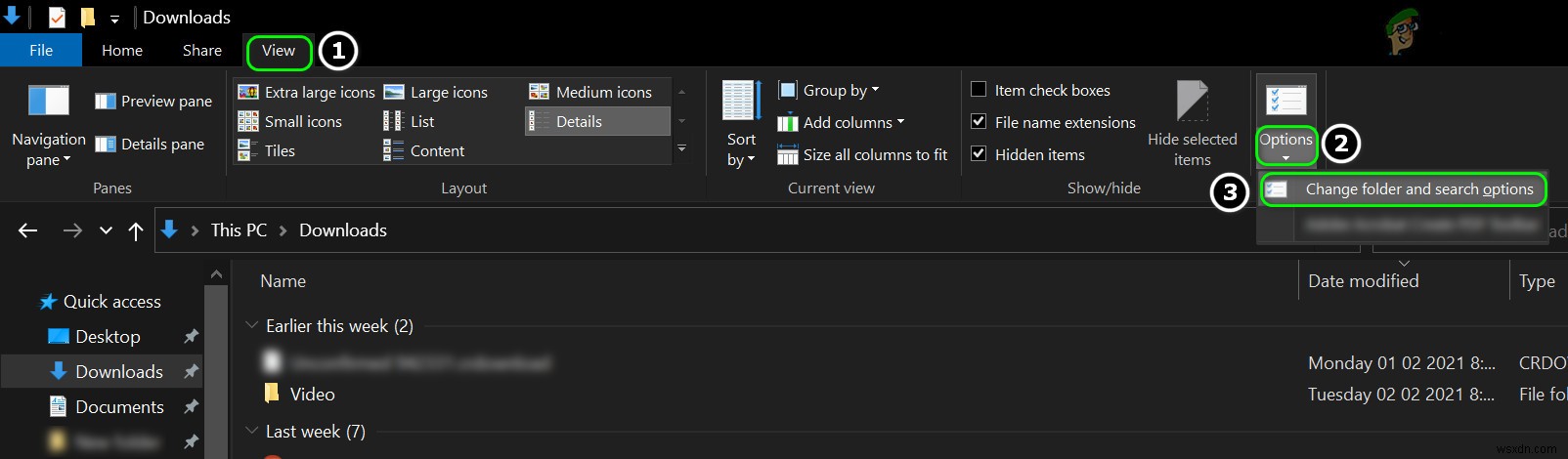Toggle the Details pane
This screenshot has height=459, width=1568.
pos(150,144)
